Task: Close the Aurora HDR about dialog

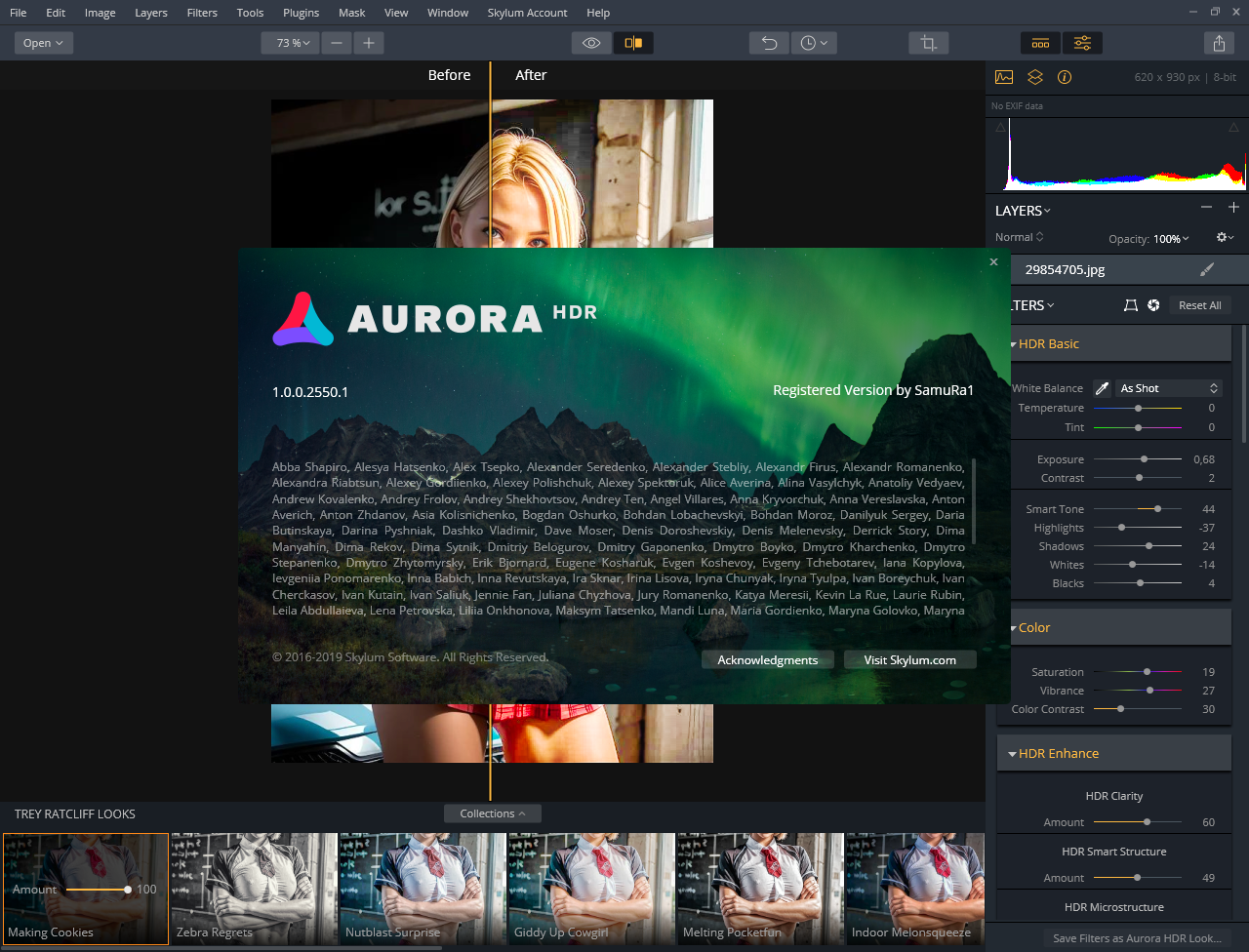Action: pos(993,262)
